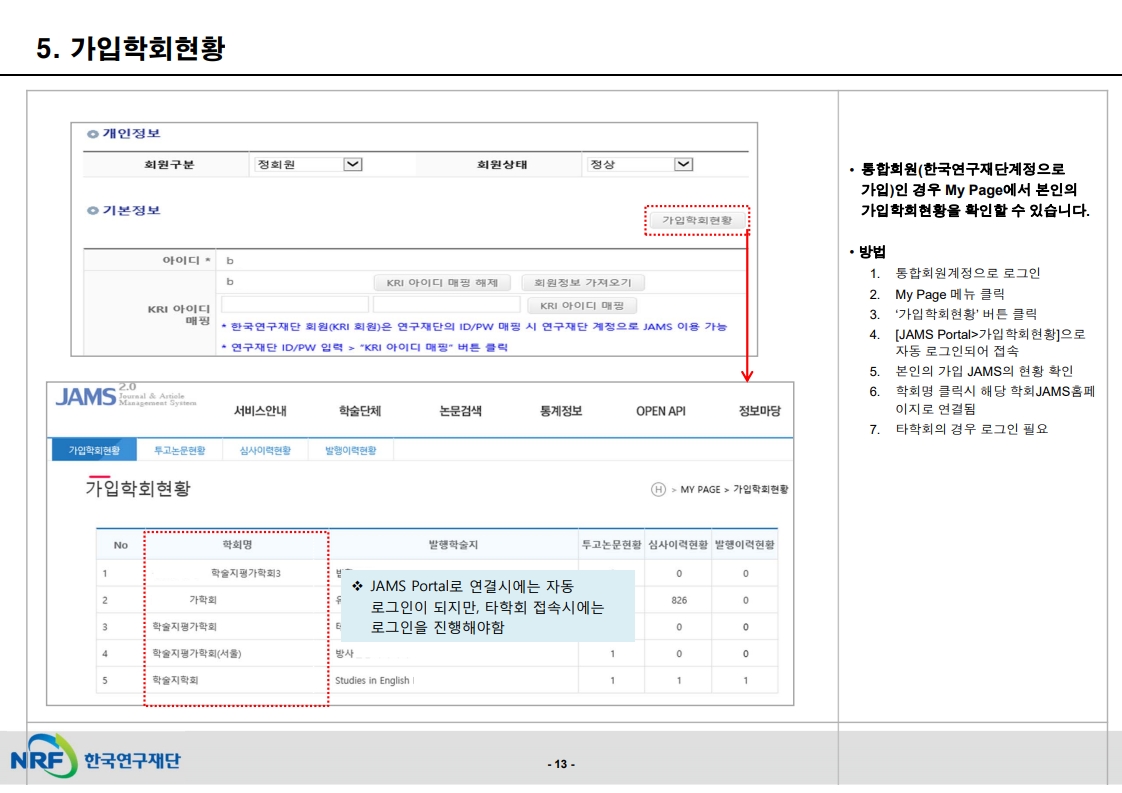Viewport: 1122px width, 793px height.
Task: Click KRI 아이디 매핑 해제 button
Action: [442, 283]
